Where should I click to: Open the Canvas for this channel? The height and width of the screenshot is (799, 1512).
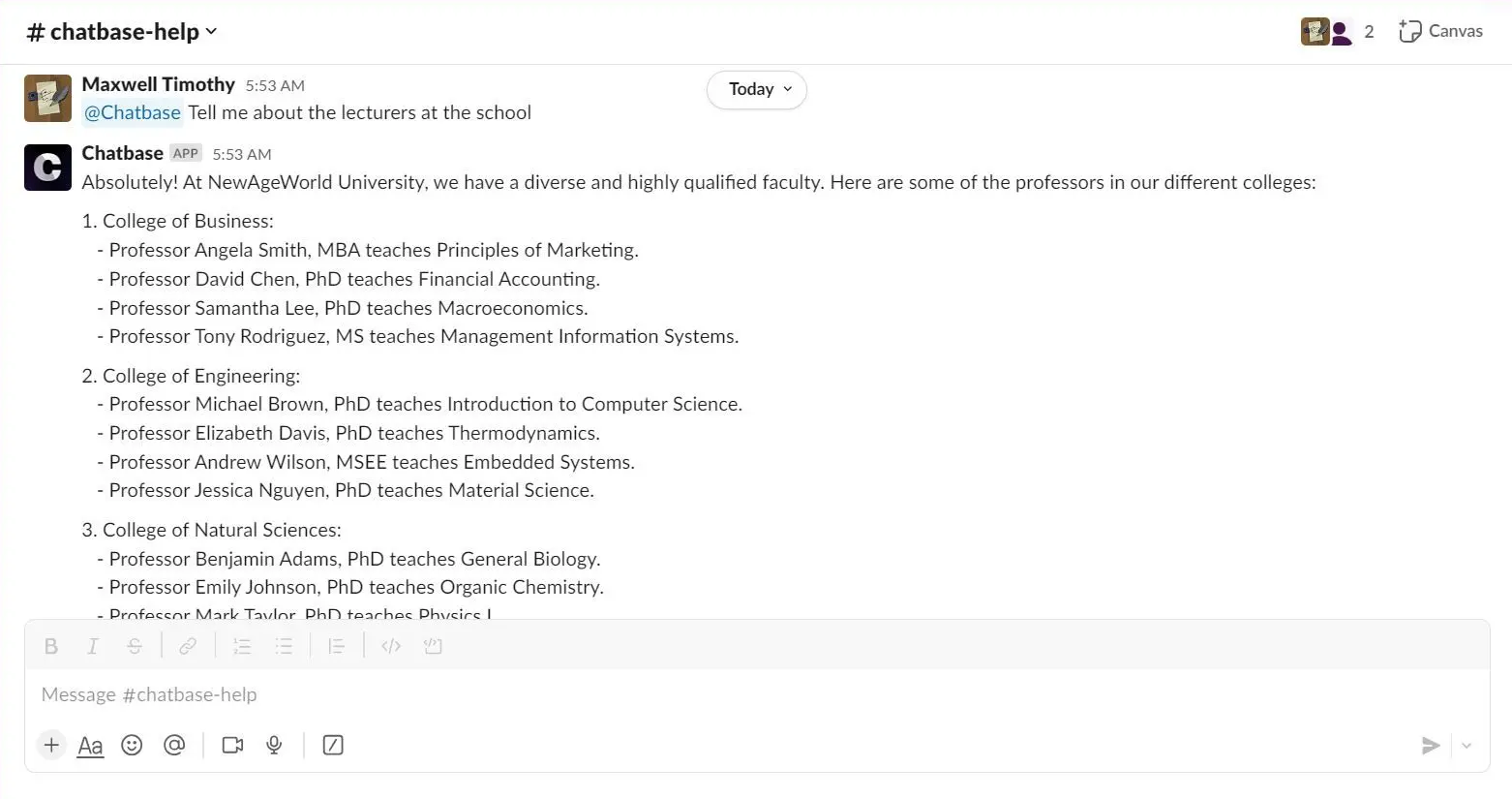(x=1440, y=31)
